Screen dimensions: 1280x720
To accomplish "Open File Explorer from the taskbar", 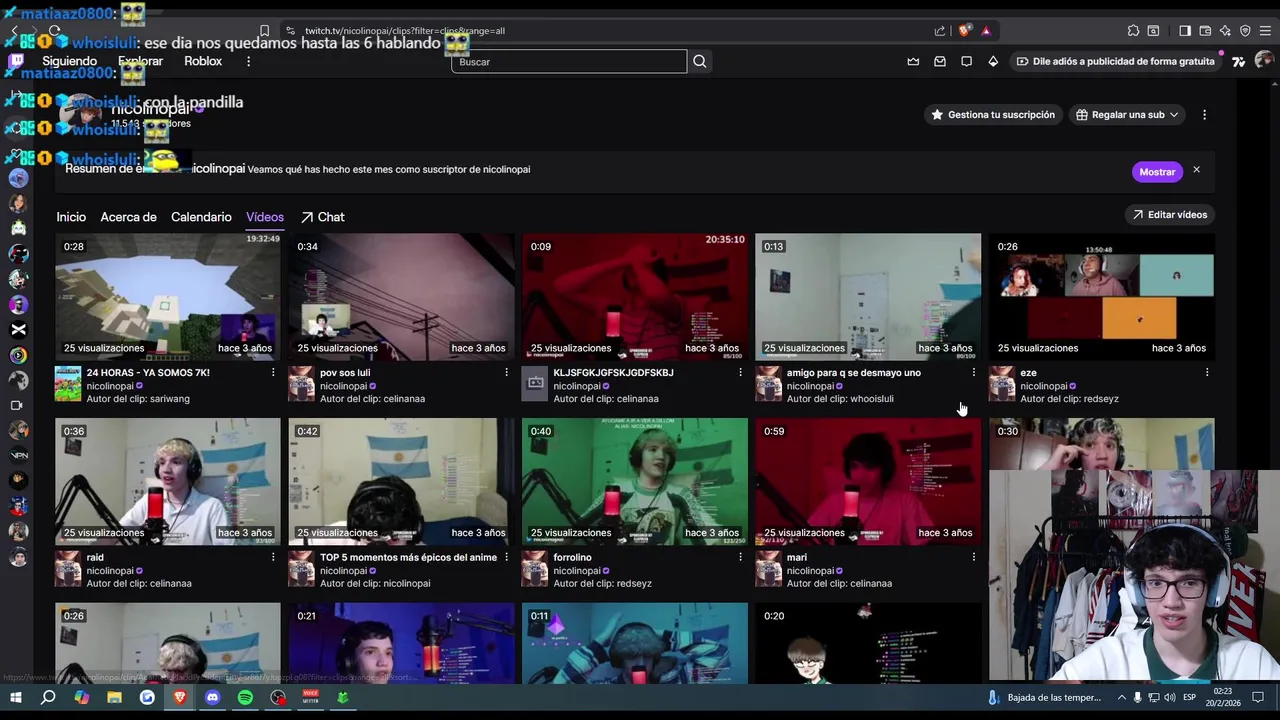I will tap(114, 697).
